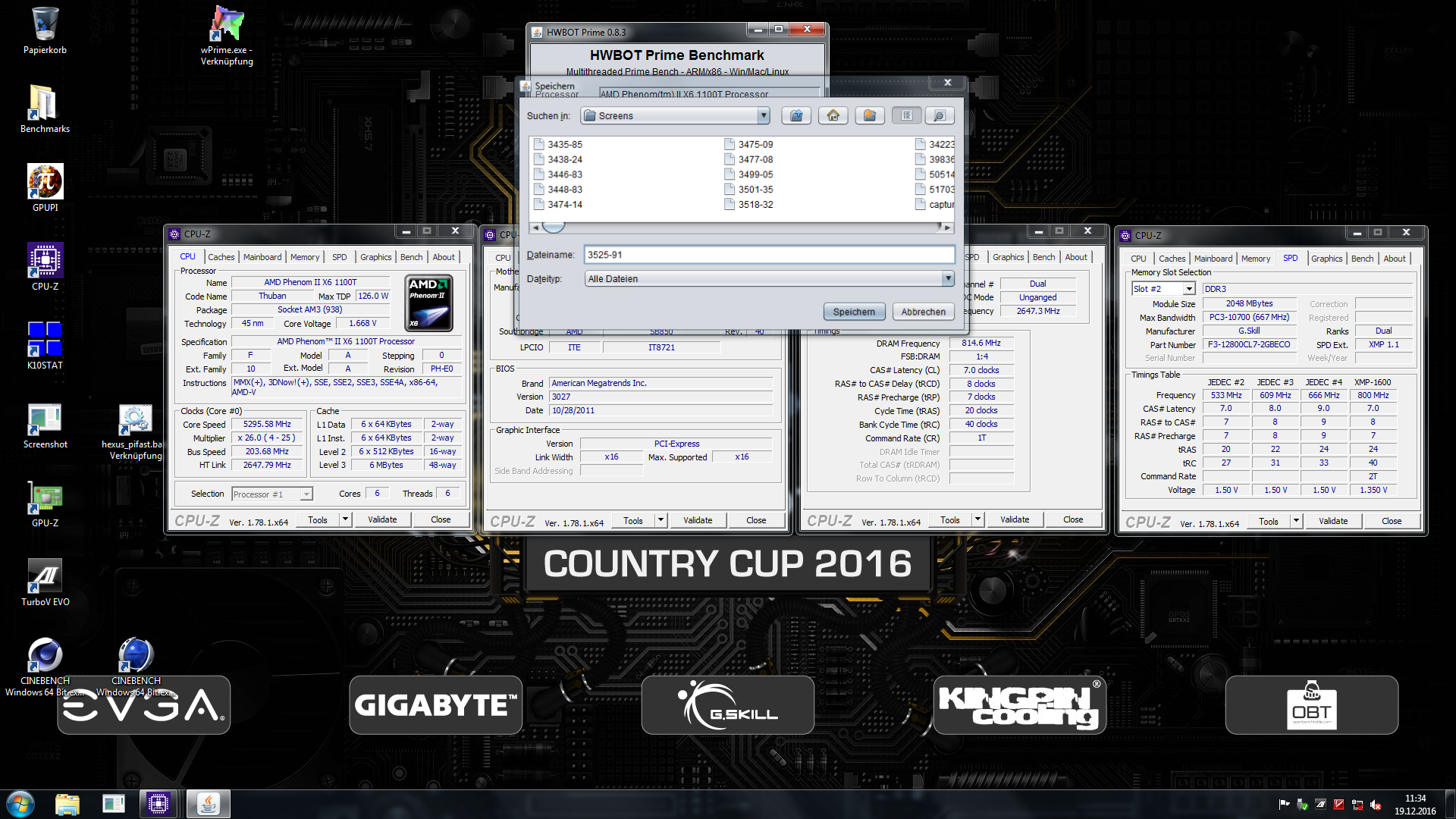Click the taskbar clock showing 11:34
This screenshot has height=819, width=1456.
tap(1415, 805)
